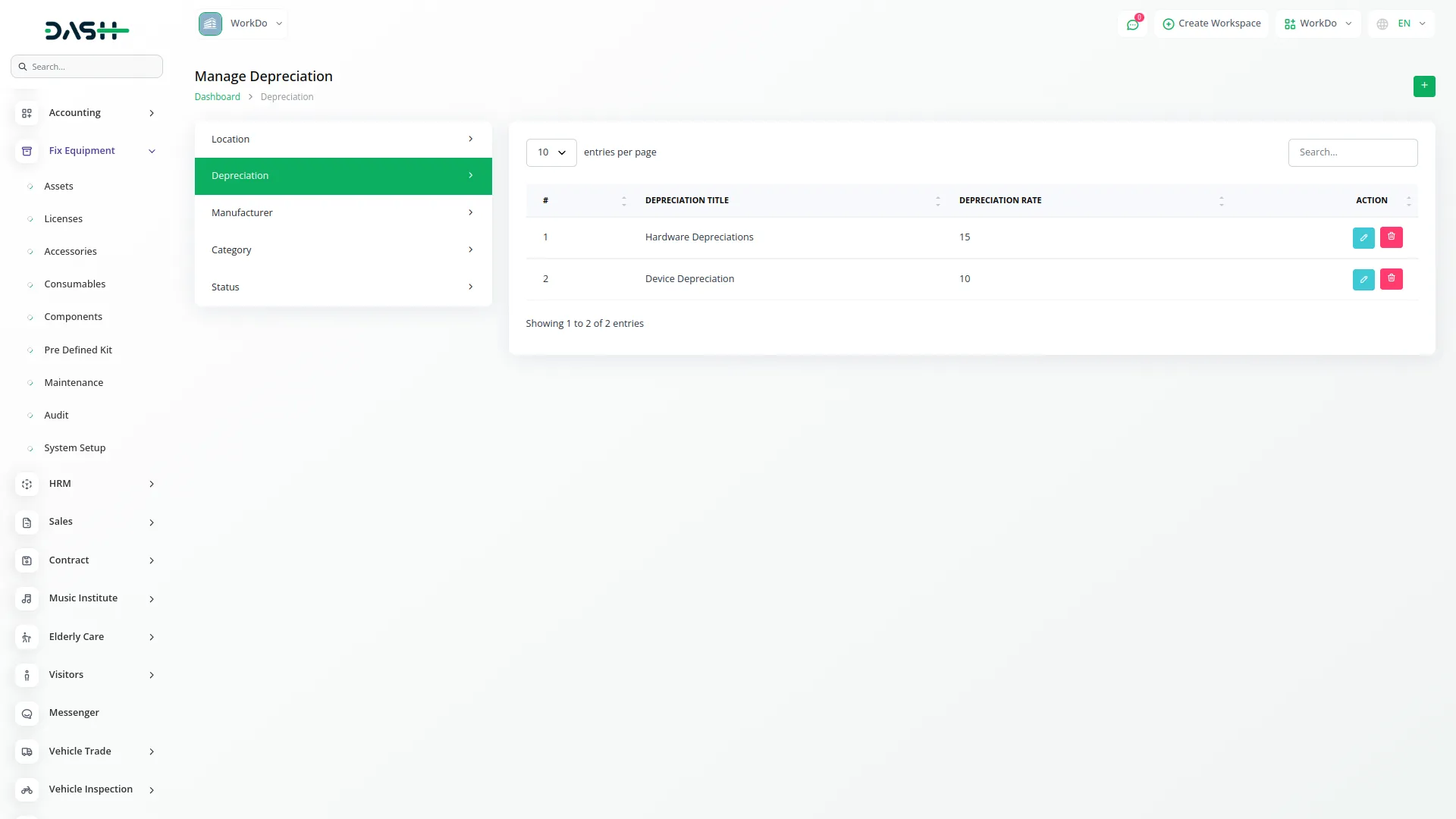Open the Location setup tab

[343, 140]
